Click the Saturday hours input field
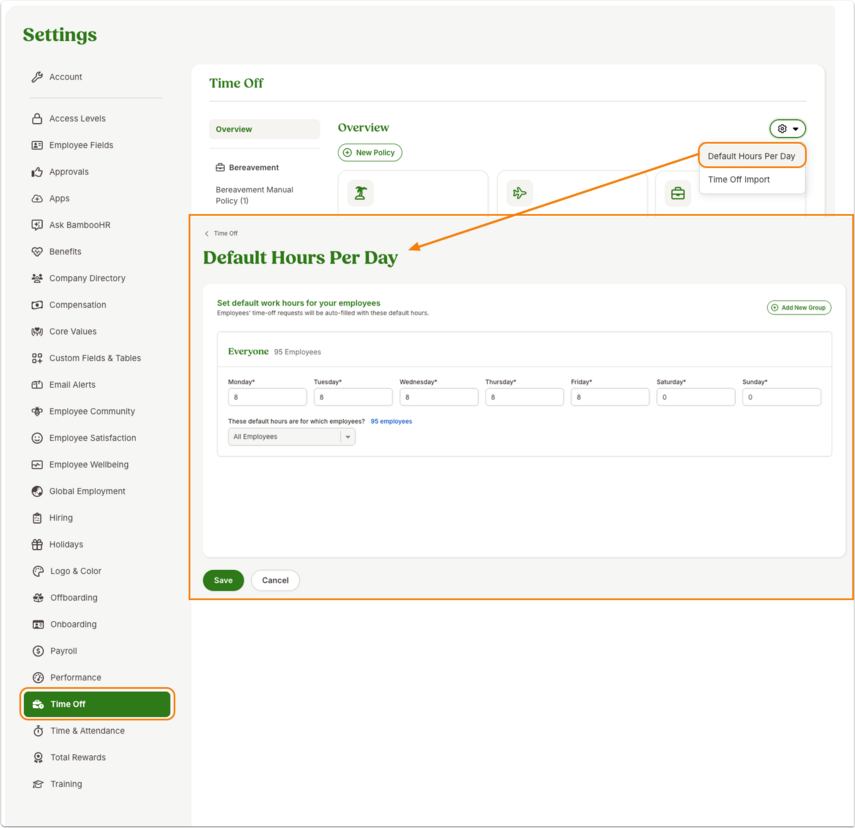This screenshot has height=828, width=855. 696,397
